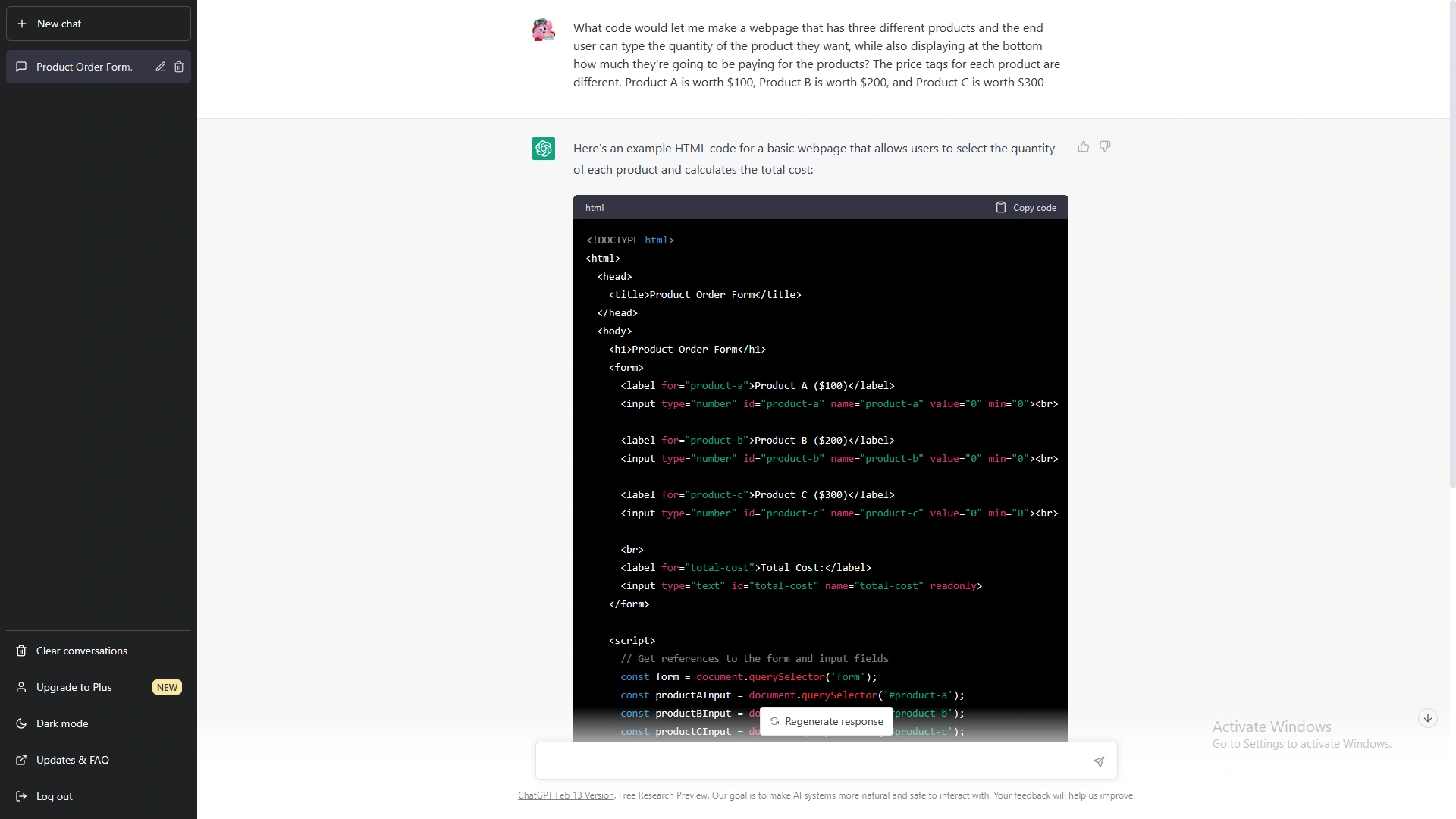Click the user avatar next to the question
Screen dimensions: 1456x819
544,30
